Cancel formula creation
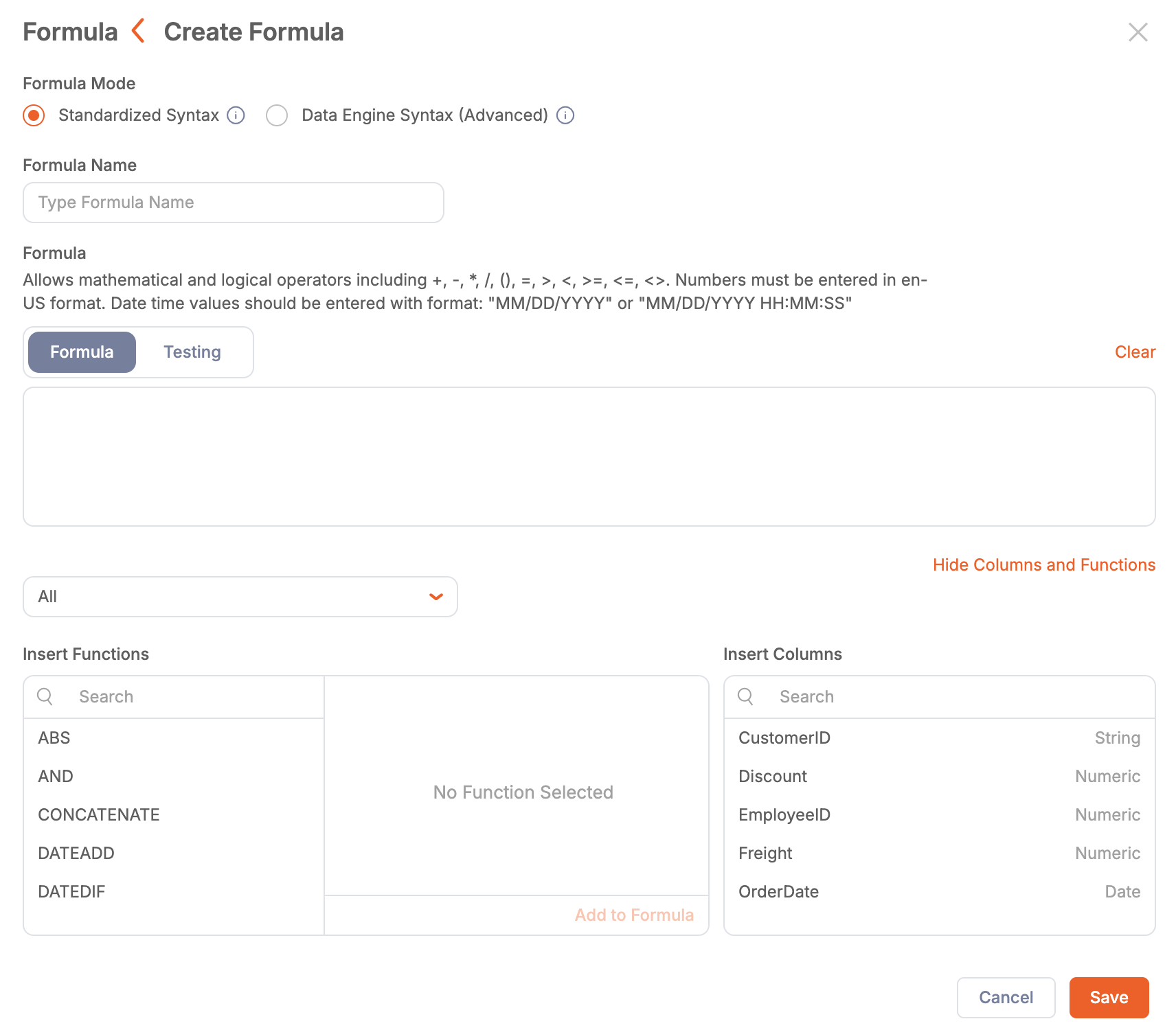The image size is (1176, 1030). (1005, 997)
